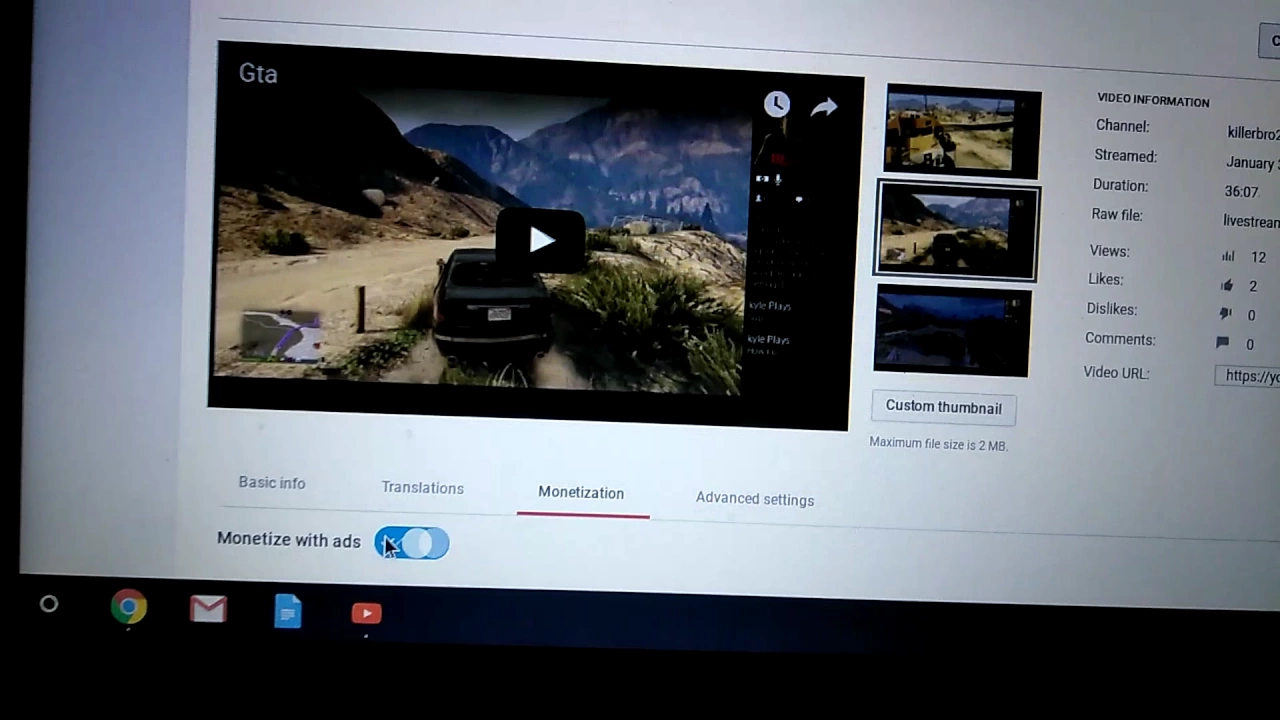1280x720 pixels.
Task: Open YouTube from the shelf
Action: 366,613
